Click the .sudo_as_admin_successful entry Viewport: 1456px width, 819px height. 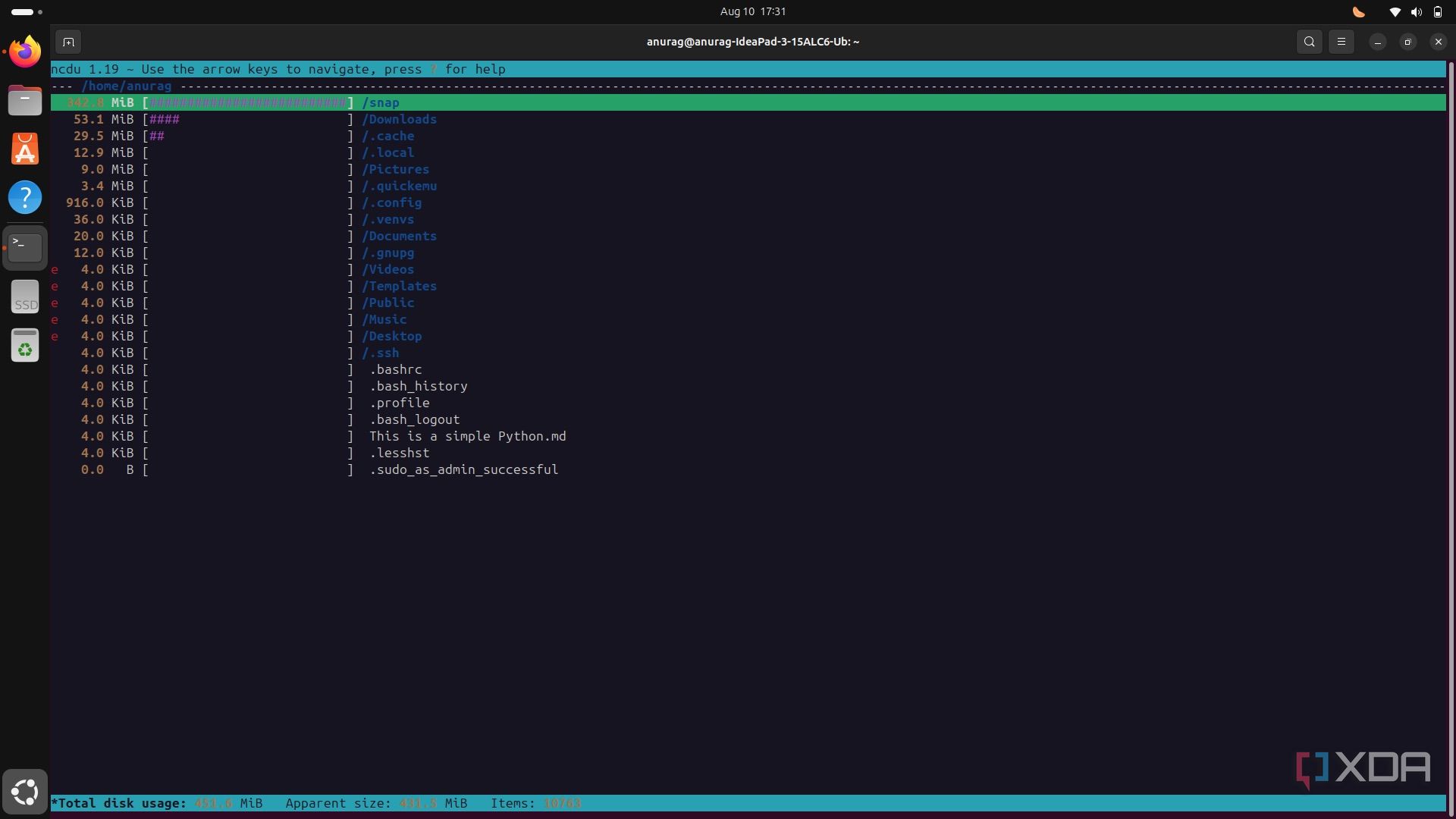(x=464, y=469)
